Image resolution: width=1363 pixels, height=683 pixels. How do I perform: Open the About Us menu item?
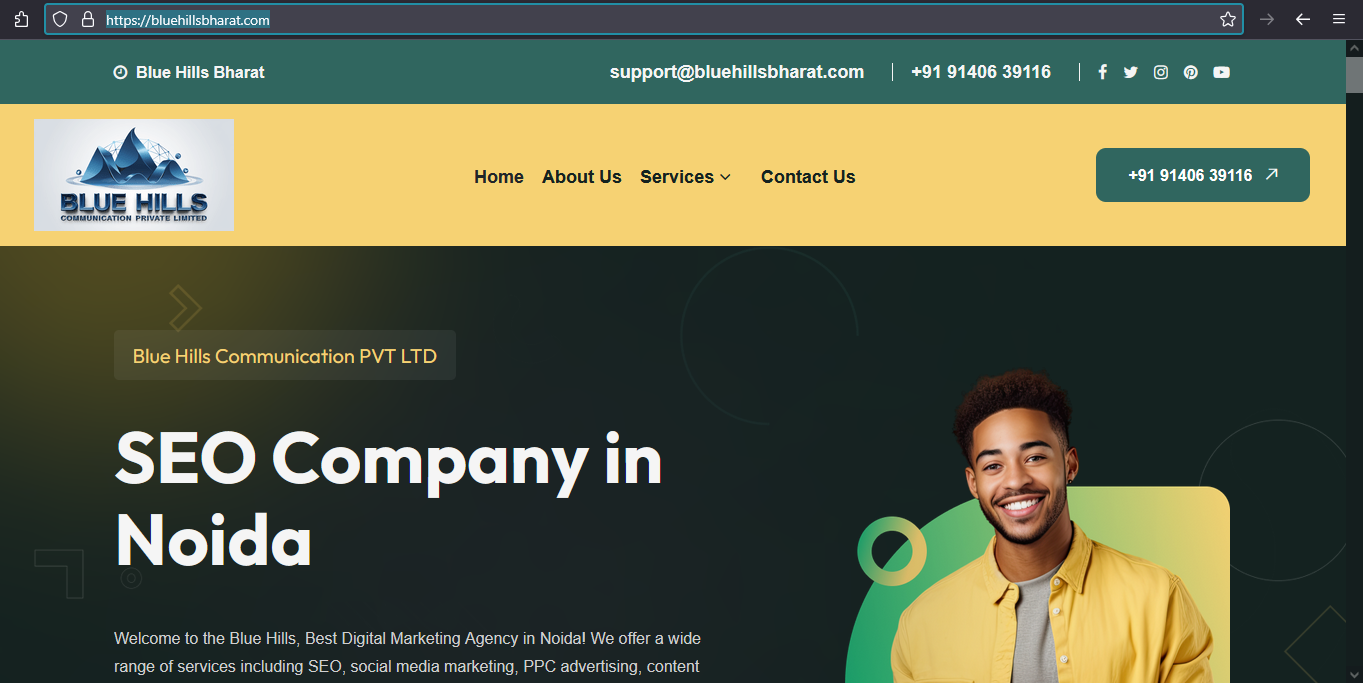click(582, 177)
